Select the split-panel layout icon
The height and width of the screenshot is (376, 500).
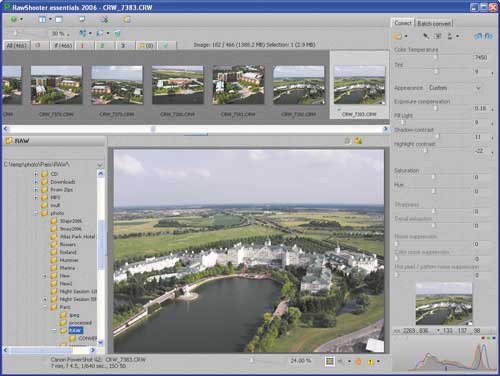pyautogui.click(x=42, y=20)
